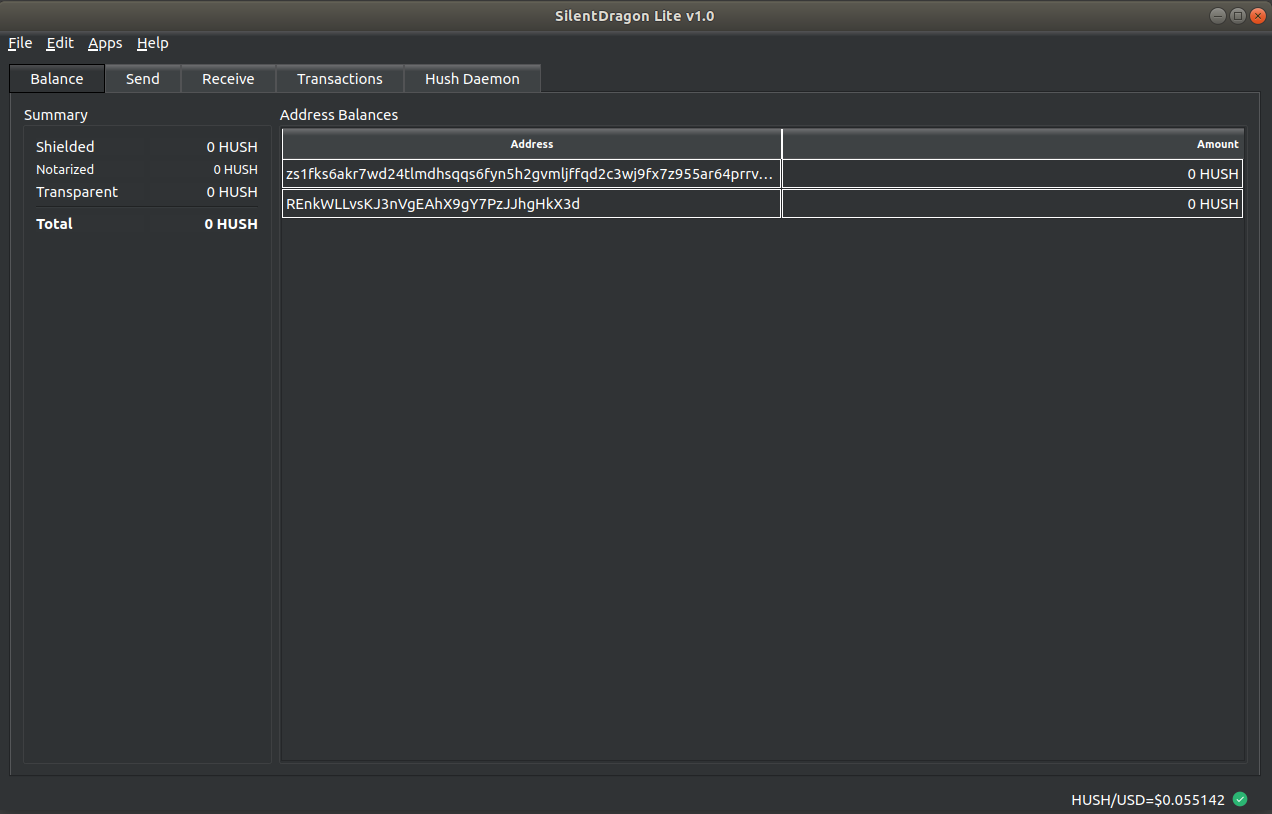Image resolution: width=1272 pixels, height=814 pixels.
Task: Open the Edit menu
Action: [60, 43]
